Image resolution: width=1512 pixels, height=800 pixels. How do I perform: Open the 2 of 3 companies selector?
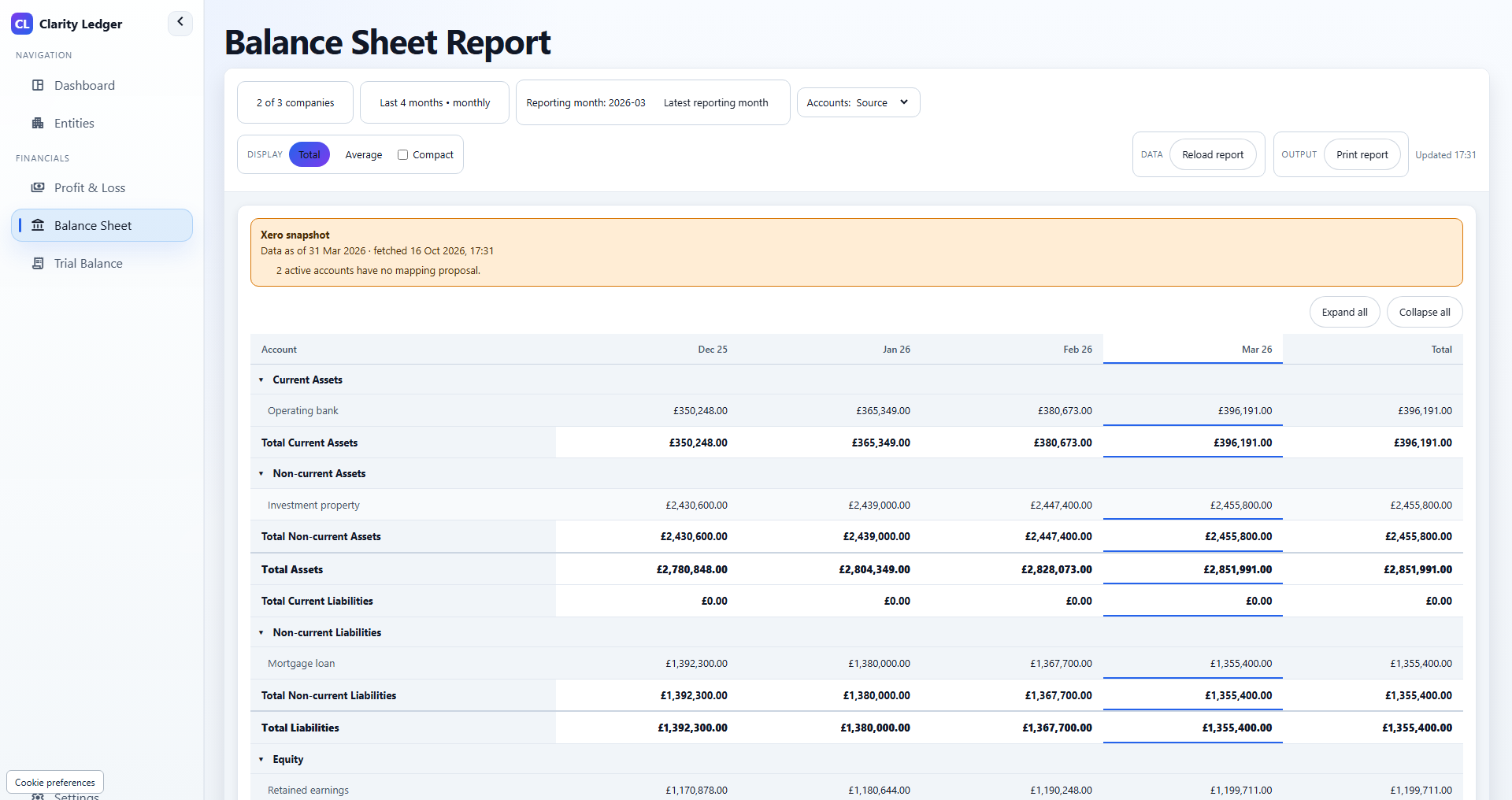tap(295, 102)
